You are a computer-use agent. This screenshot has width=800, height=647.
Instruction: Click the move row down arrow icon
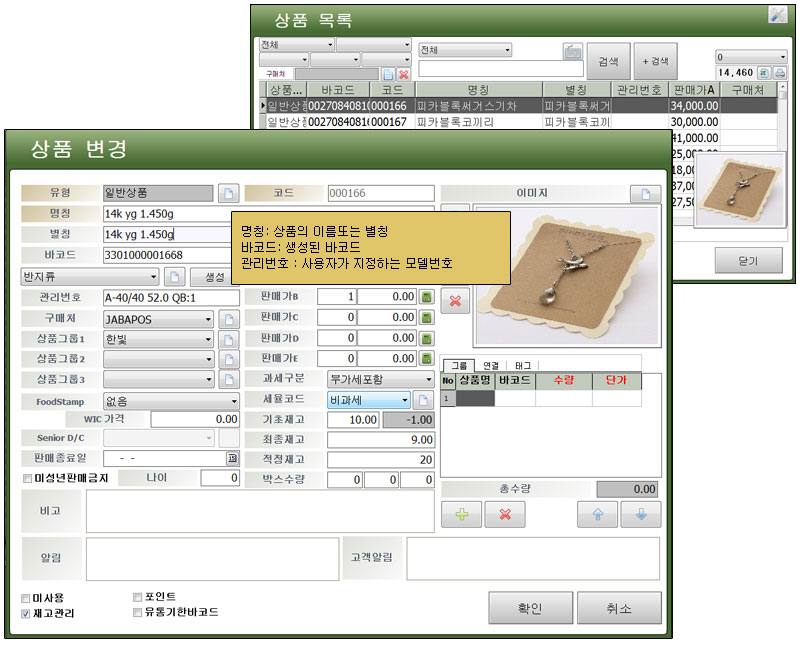[641, 515]
